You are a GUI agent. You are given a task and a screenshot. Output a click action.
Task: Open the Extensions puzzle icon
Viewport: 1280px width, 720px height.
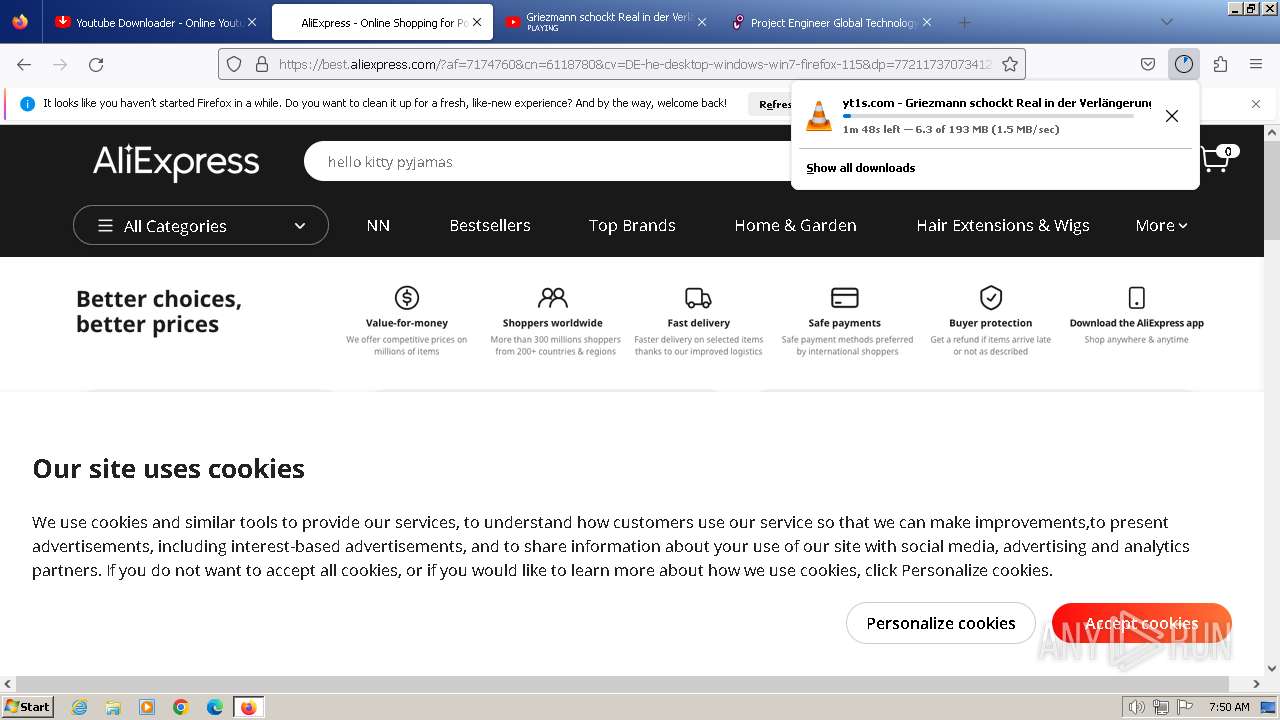1220,64
